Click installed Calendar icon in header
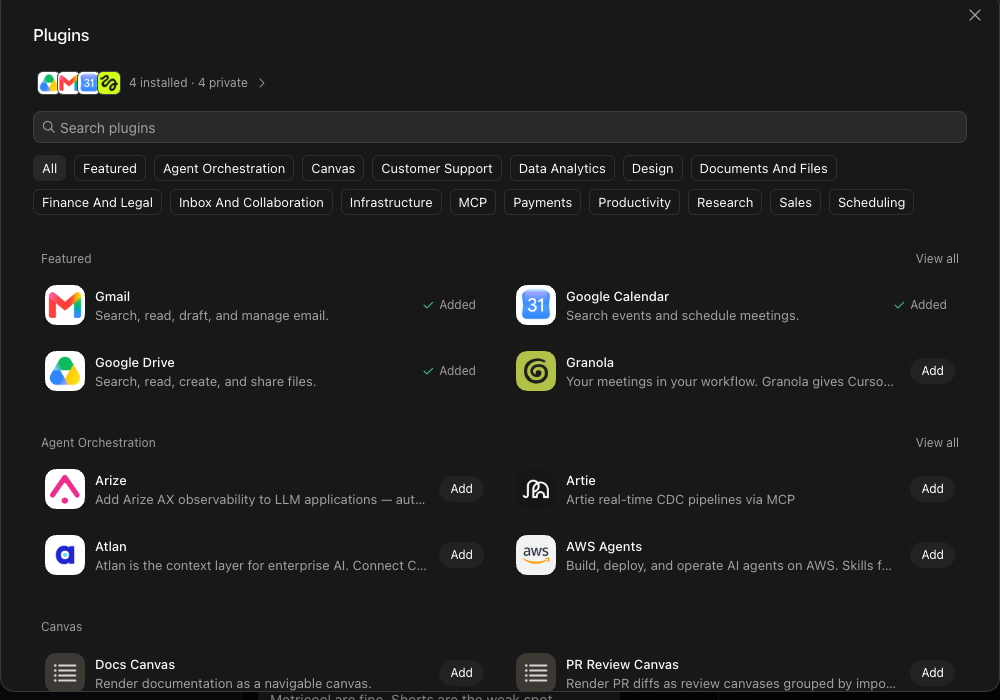1000x700 pixels. point(89,83)
